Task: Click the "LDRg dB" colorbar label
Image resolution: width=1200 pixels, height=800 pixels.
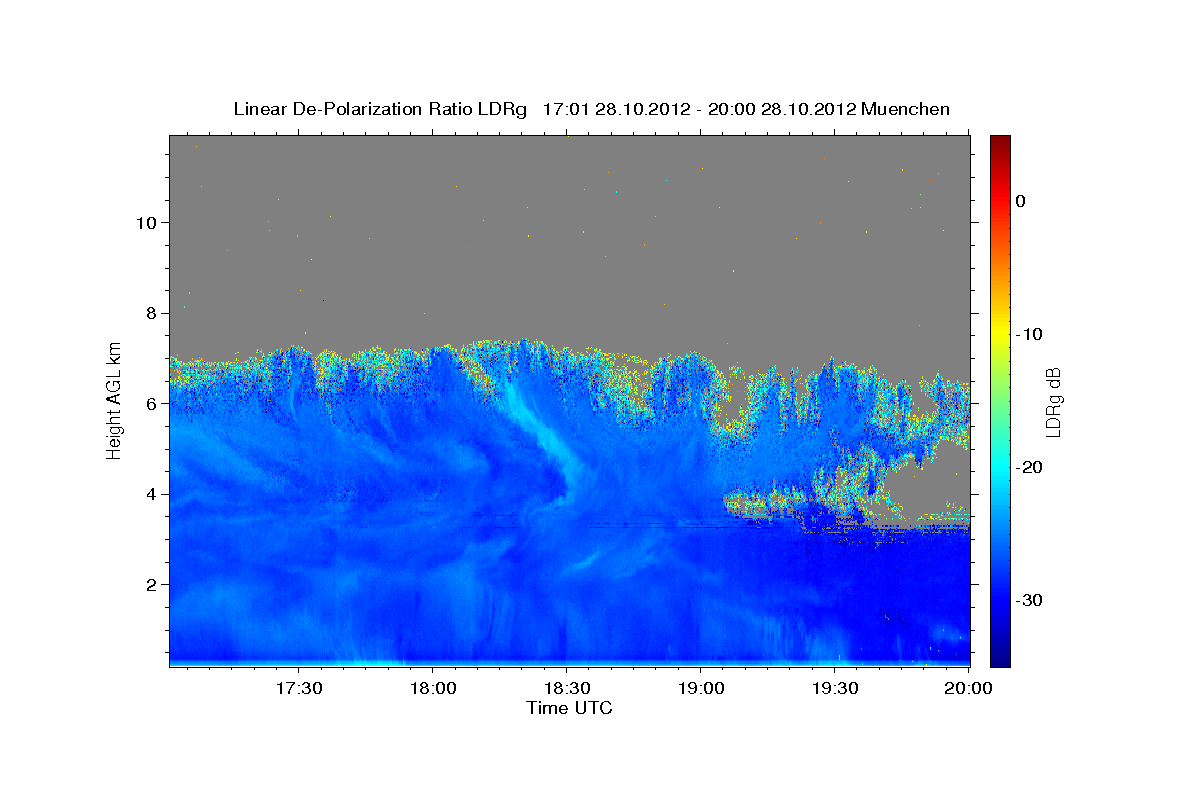Action: pos(1053,402)
